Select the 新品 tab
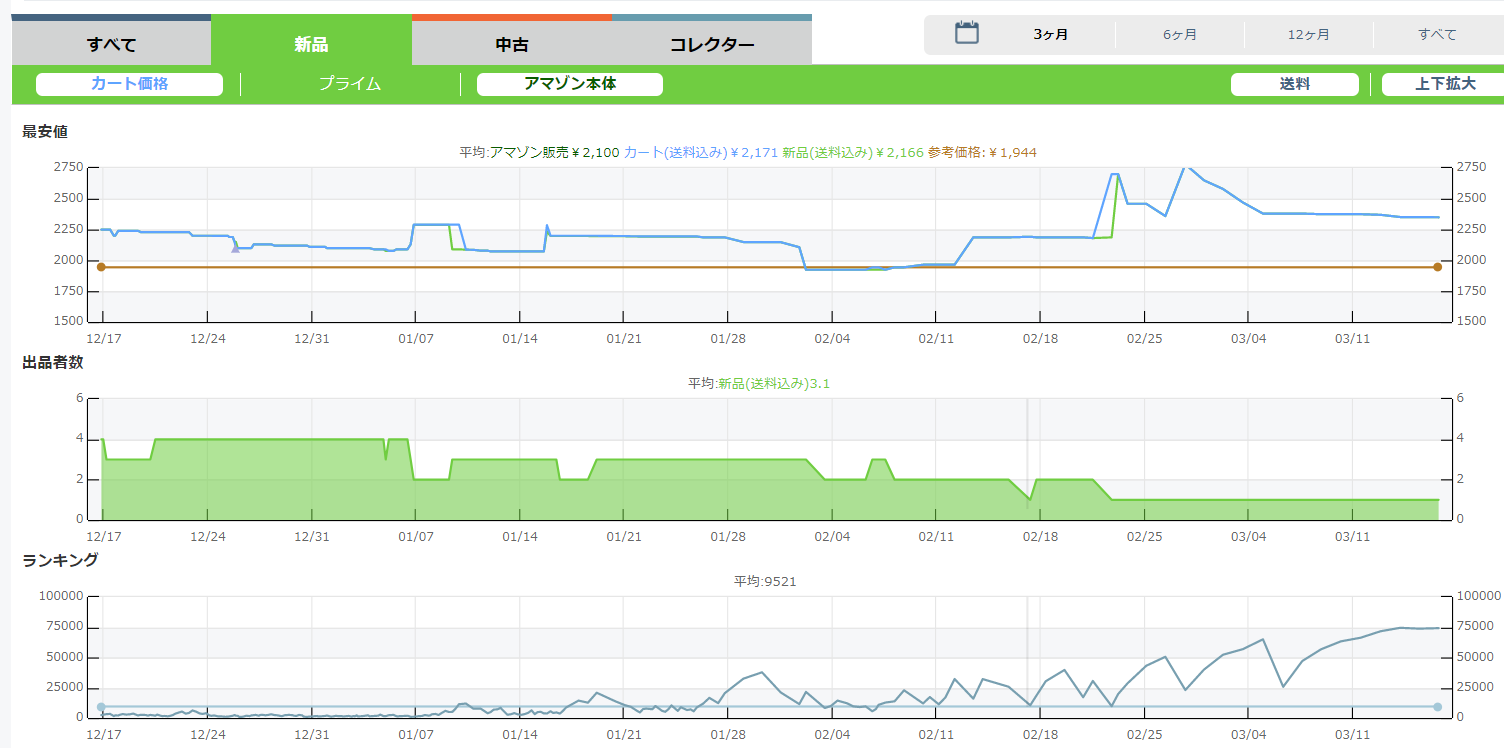The height and width of the screenshot is (748, 1504). tap(311, 44)
